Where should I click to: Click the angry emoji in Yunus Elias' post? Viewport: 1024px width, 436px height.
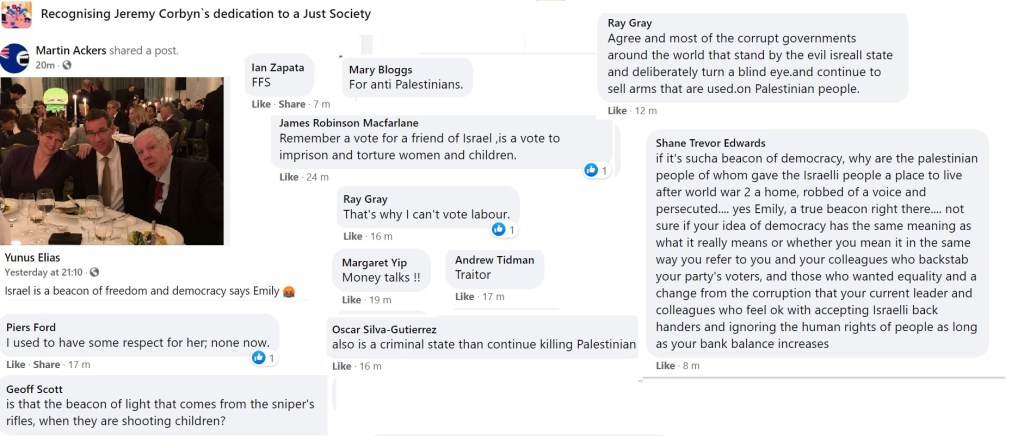click(x=289, y=291)
